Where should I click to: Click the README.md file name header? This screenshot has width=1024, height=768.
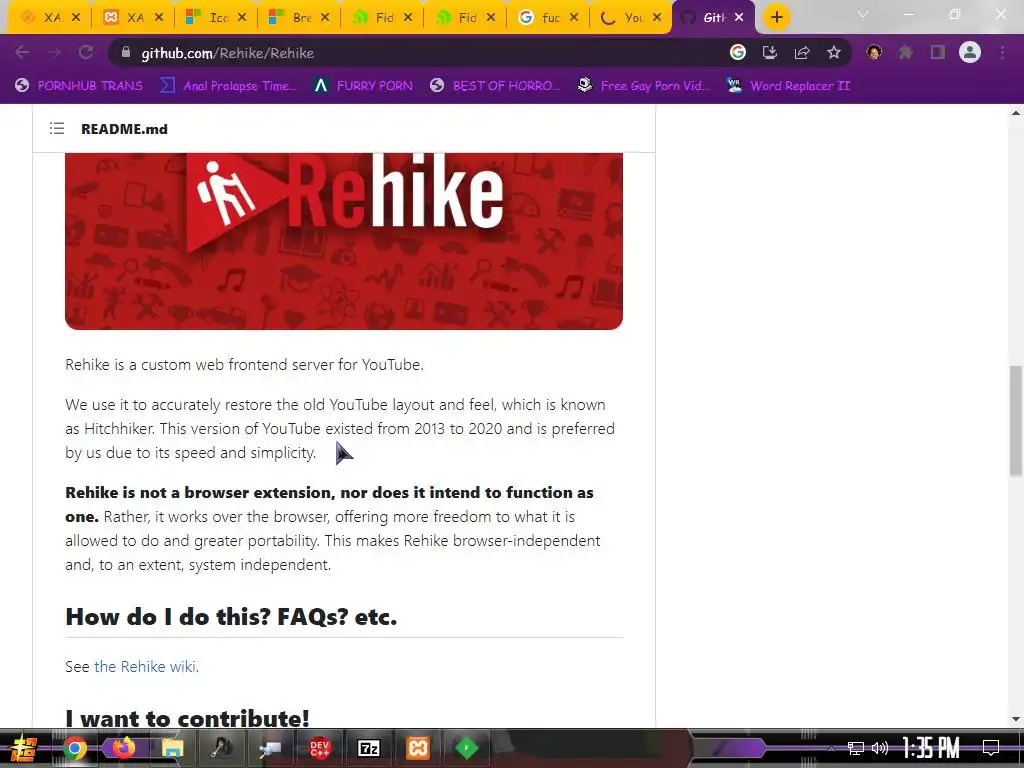click(124, 129)
